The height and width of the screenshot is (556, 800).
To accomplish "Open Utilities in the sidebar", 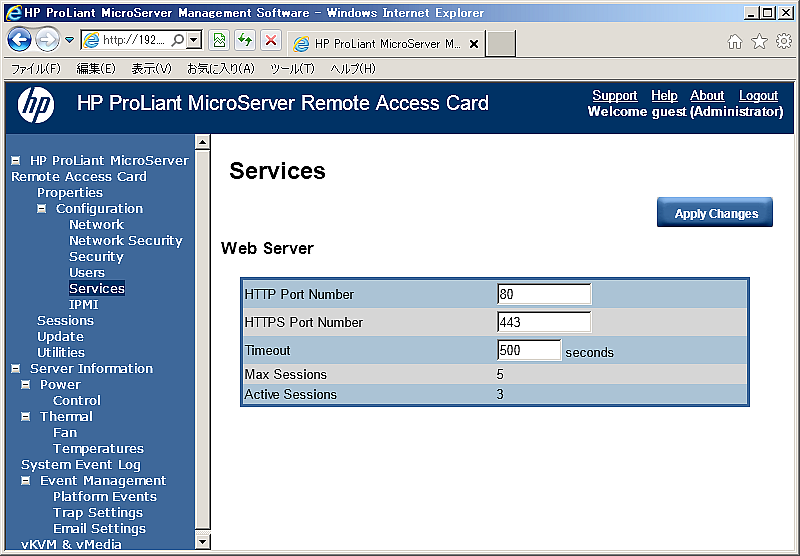I will click(61, 352).
